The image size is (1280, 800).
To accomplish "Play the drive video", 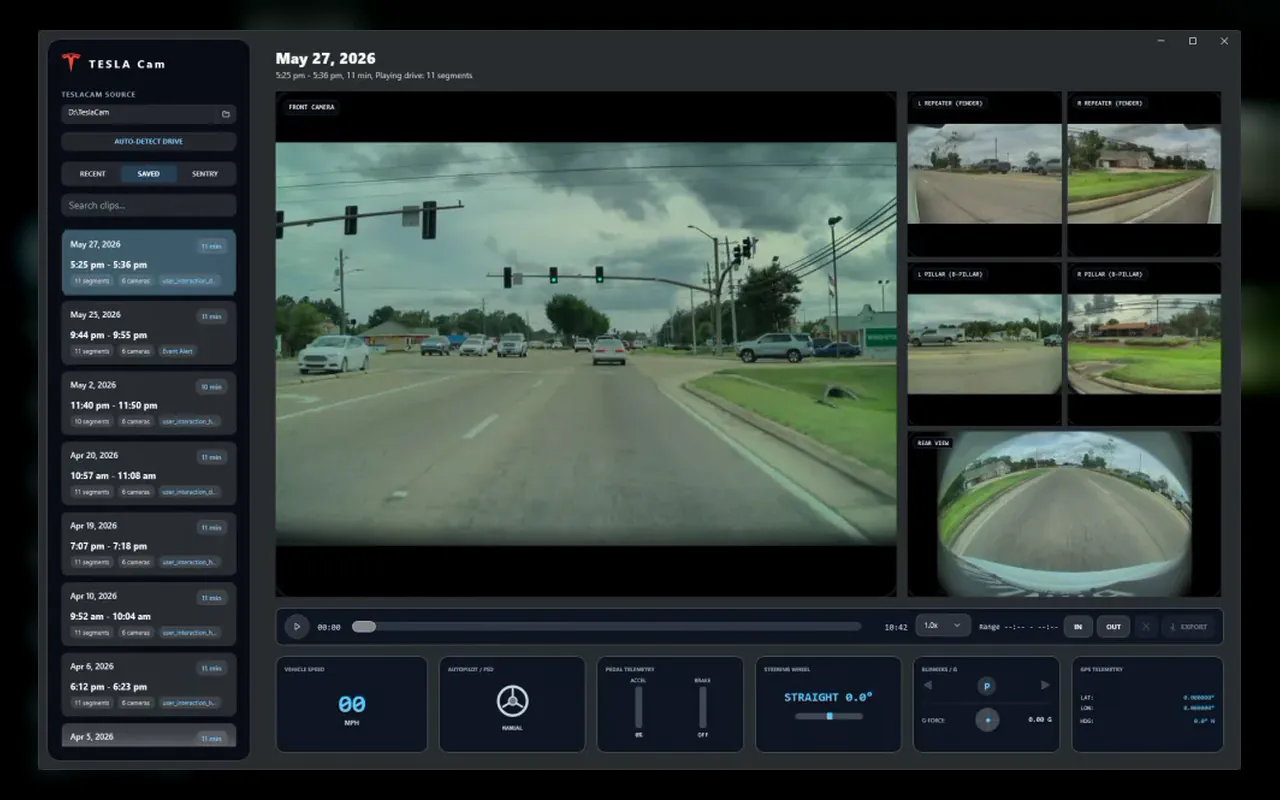I will [296, 627].
